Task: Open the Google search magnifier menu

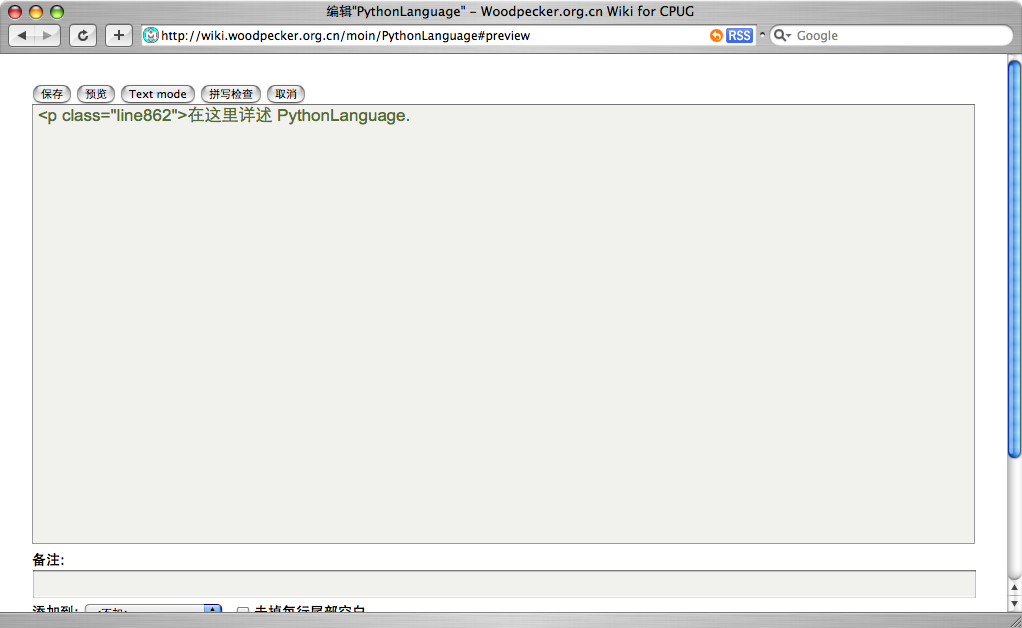Action: [x=782, y=35]
